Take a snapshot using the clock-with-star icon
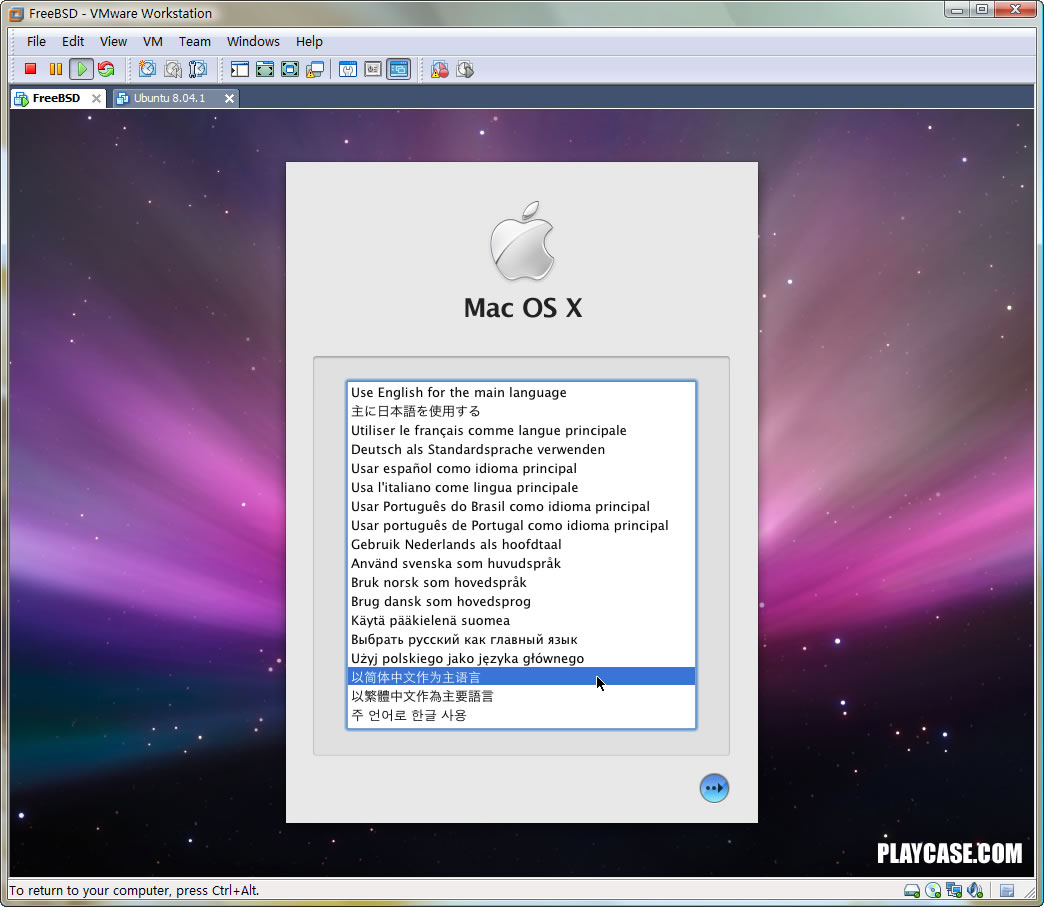Viewport: 1044px width, 907px height. pos(147,69)
